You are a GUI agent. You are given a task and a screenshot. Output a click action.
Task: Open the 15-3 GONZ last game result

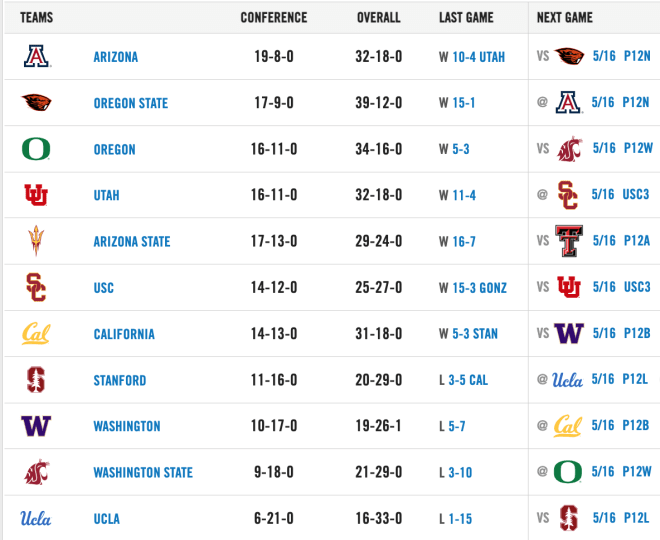tap(479, 288)
